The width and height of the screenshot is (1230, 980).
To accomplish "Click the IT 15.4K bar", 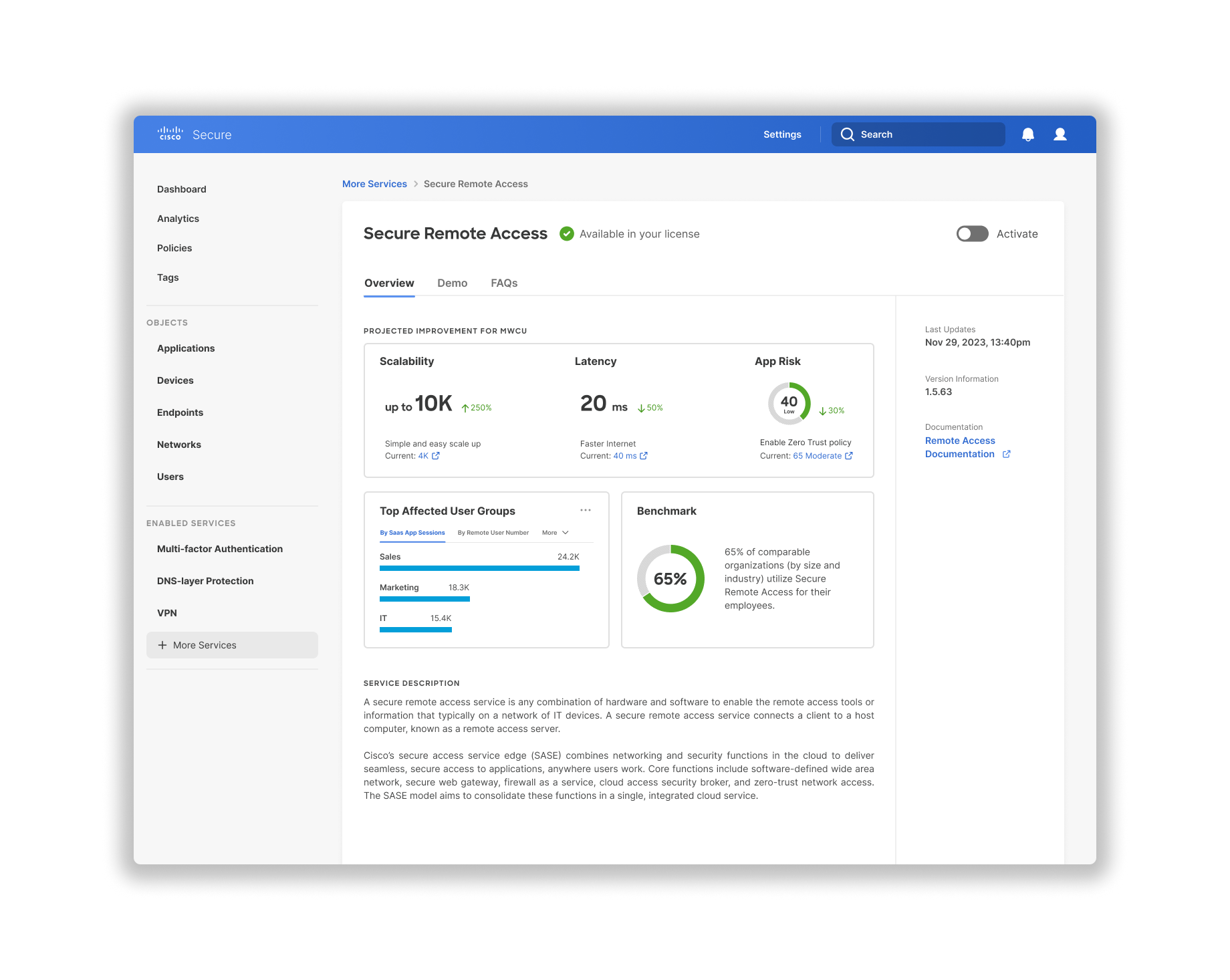I will point(416,630).
